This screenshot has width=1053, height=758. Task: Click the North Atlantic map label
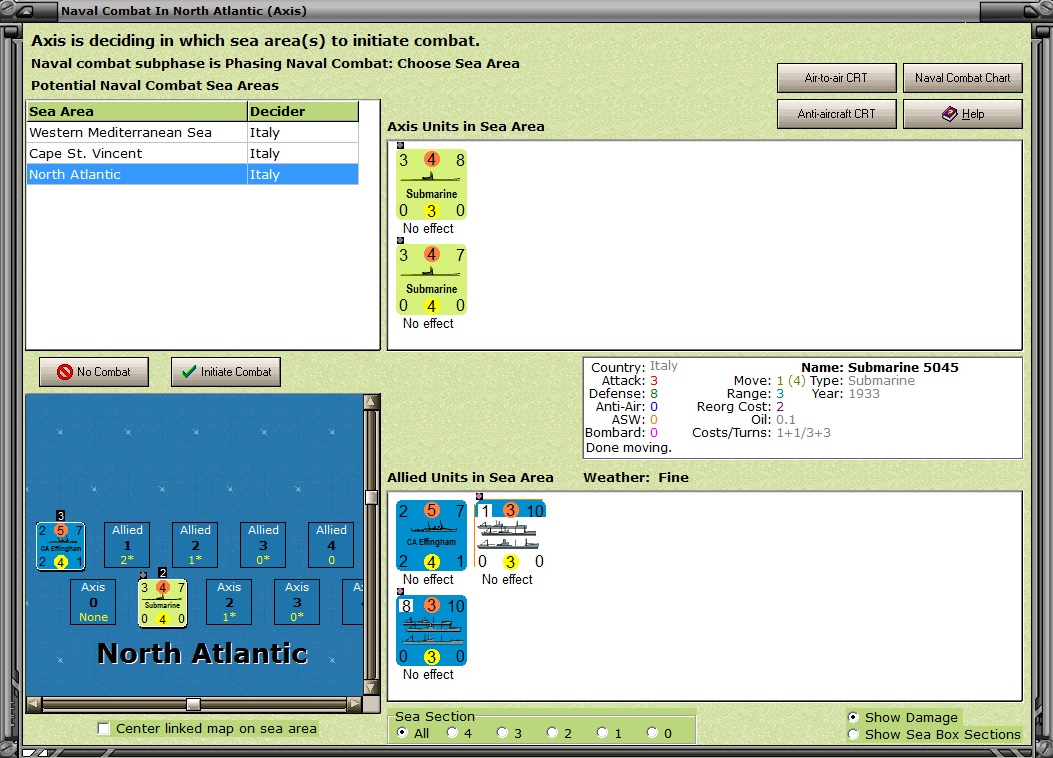tap(202, 653)
